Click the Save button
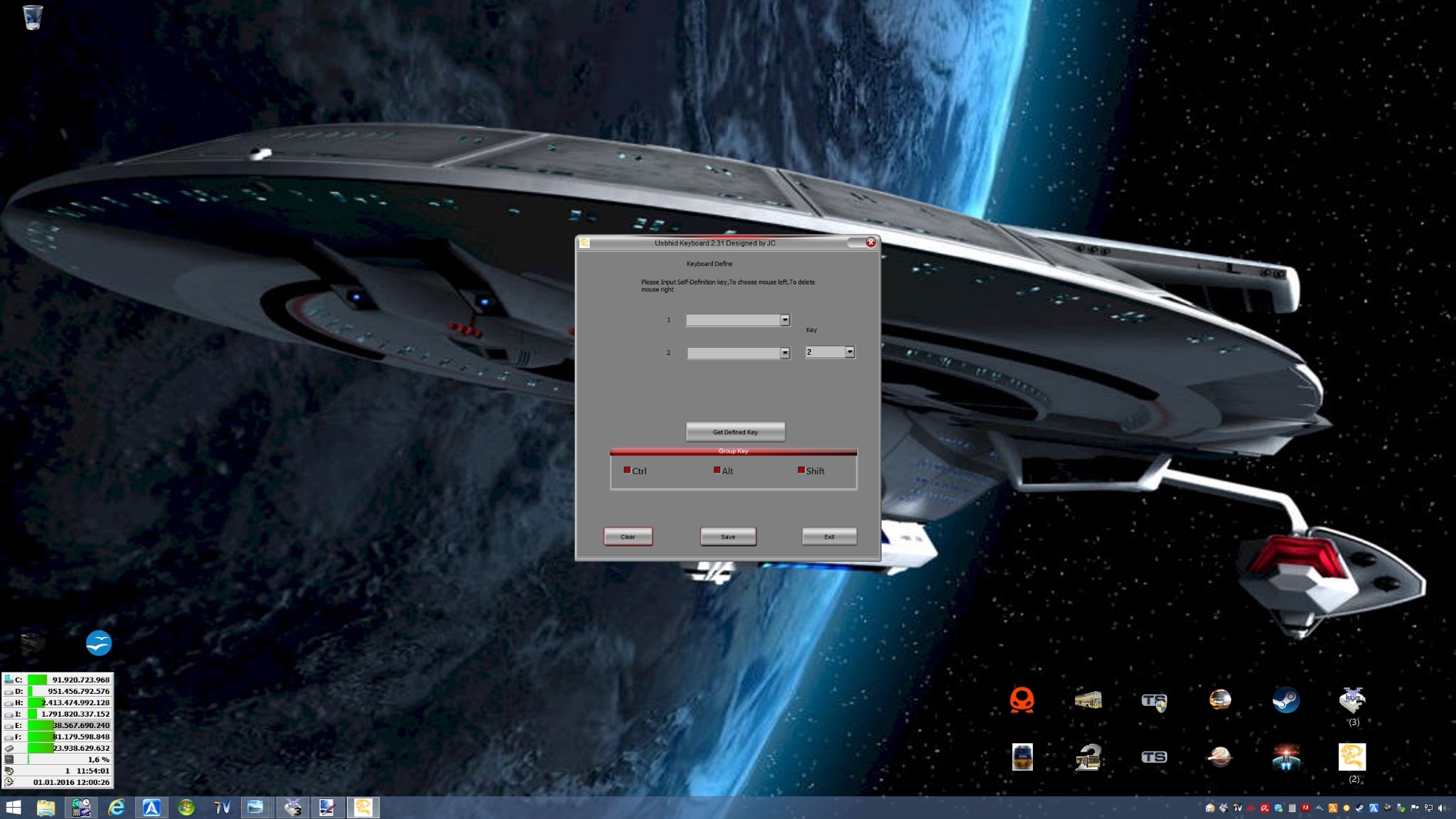The height and width of the screenshot is (819, 1456). click(x=728, y=537)
